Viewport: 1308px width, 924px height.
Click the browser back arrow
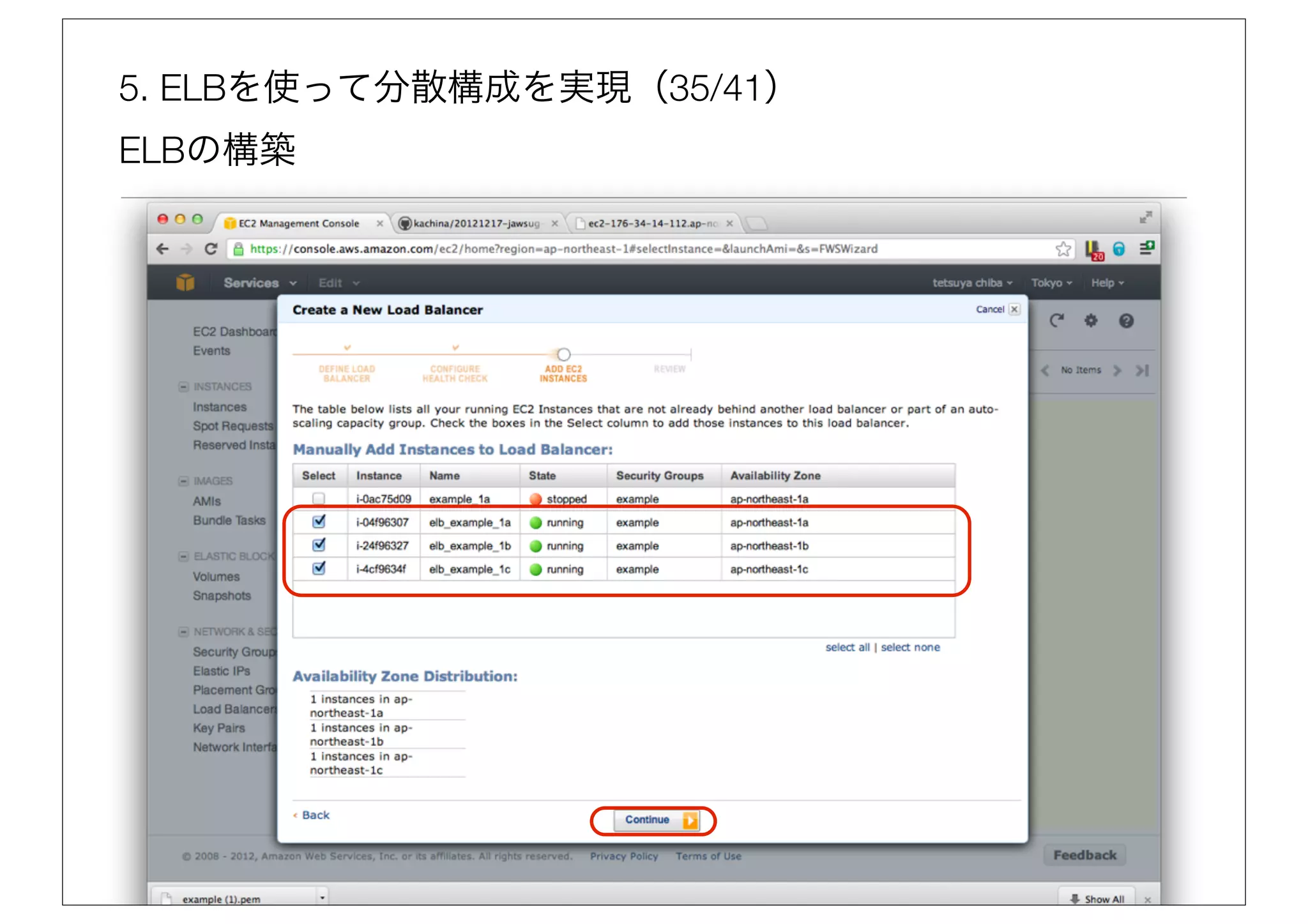163,249
